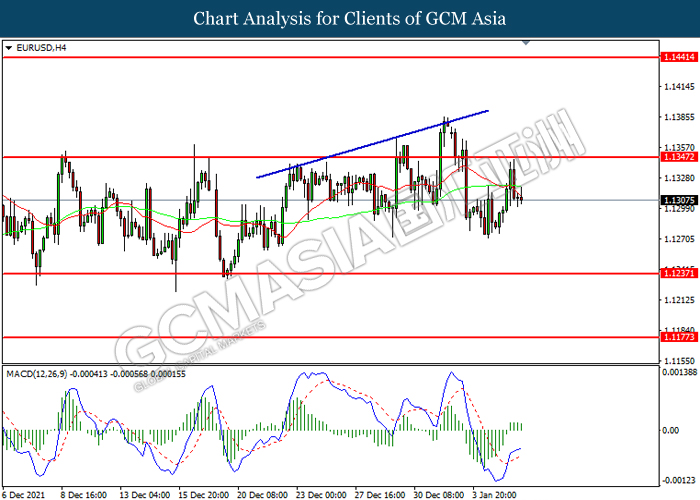The image size is (700, 500).
Task: Click the 1.14145 price axis value
Action: coord(679,87)
